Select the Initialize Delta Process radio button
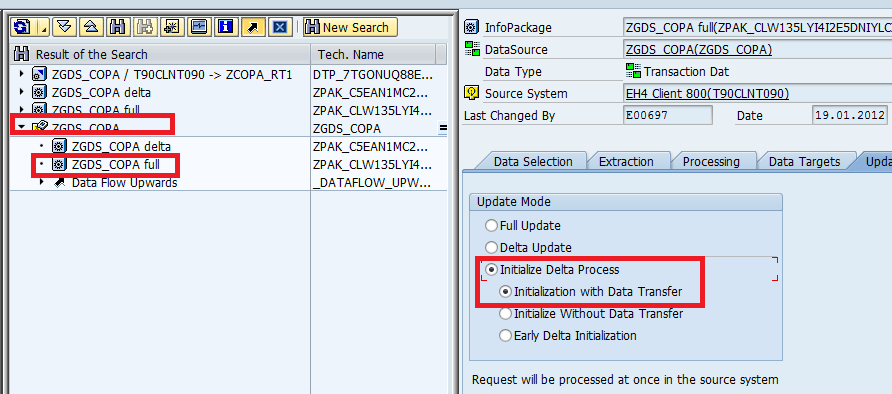Screen dimensions: 892x394 coord(491,269)
